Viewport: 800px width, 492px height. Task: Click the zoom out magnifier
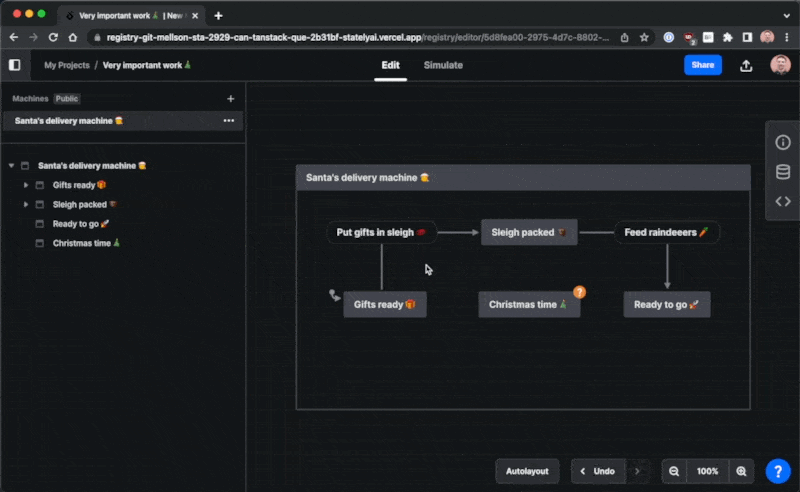click(674, 471)
